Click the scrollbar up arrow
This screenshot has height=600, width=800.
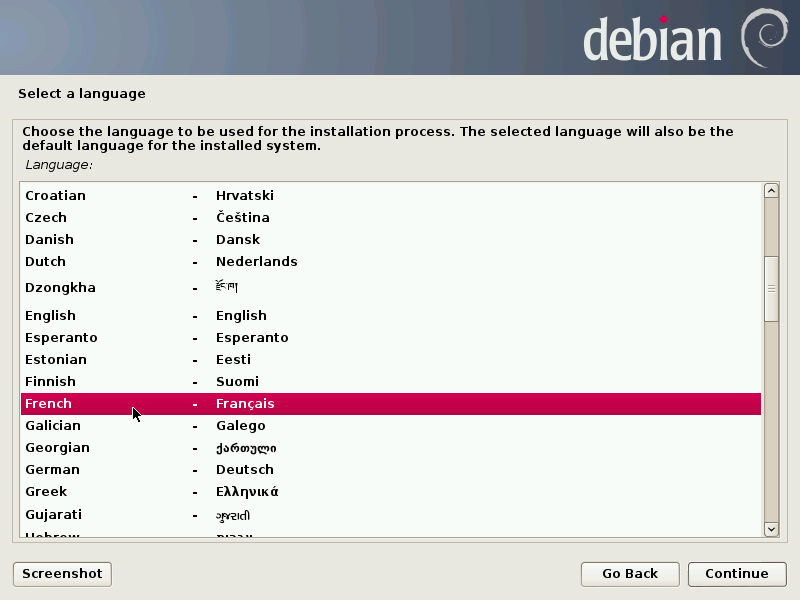(x=771, y=191)
